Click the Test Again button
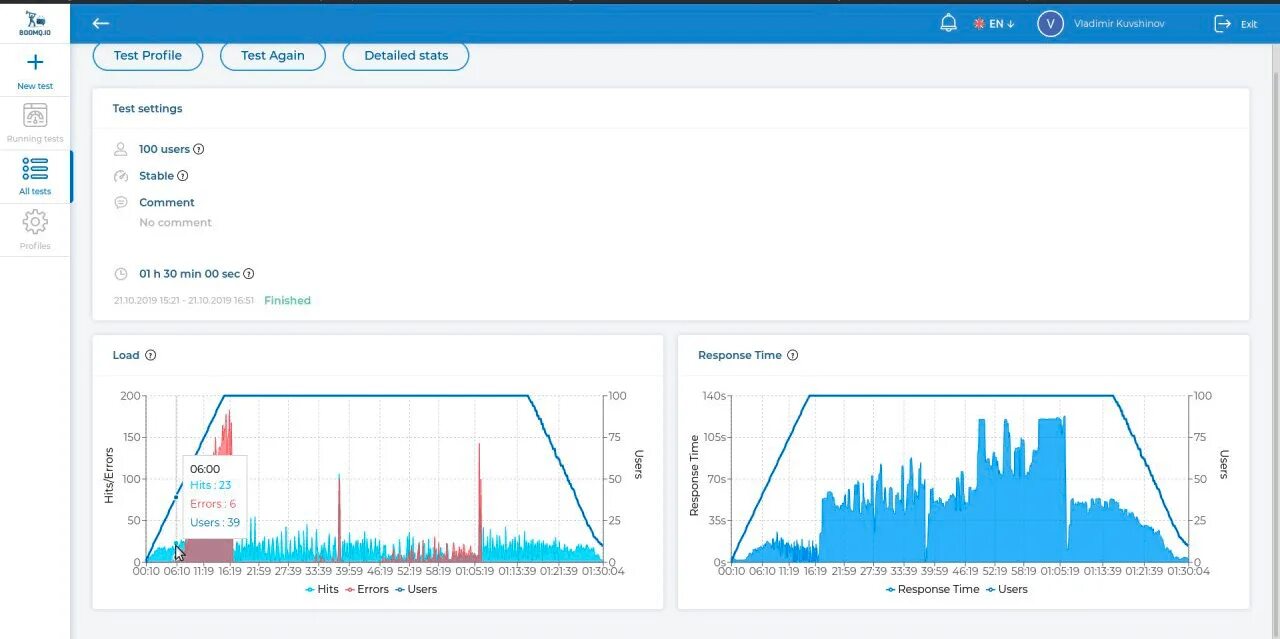Screen dimensions: 1280x639 273,55
